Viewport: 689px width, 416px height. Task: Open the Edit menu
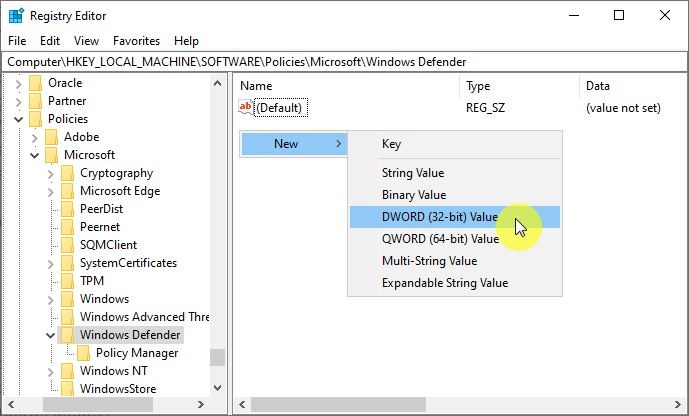(50, 41)
